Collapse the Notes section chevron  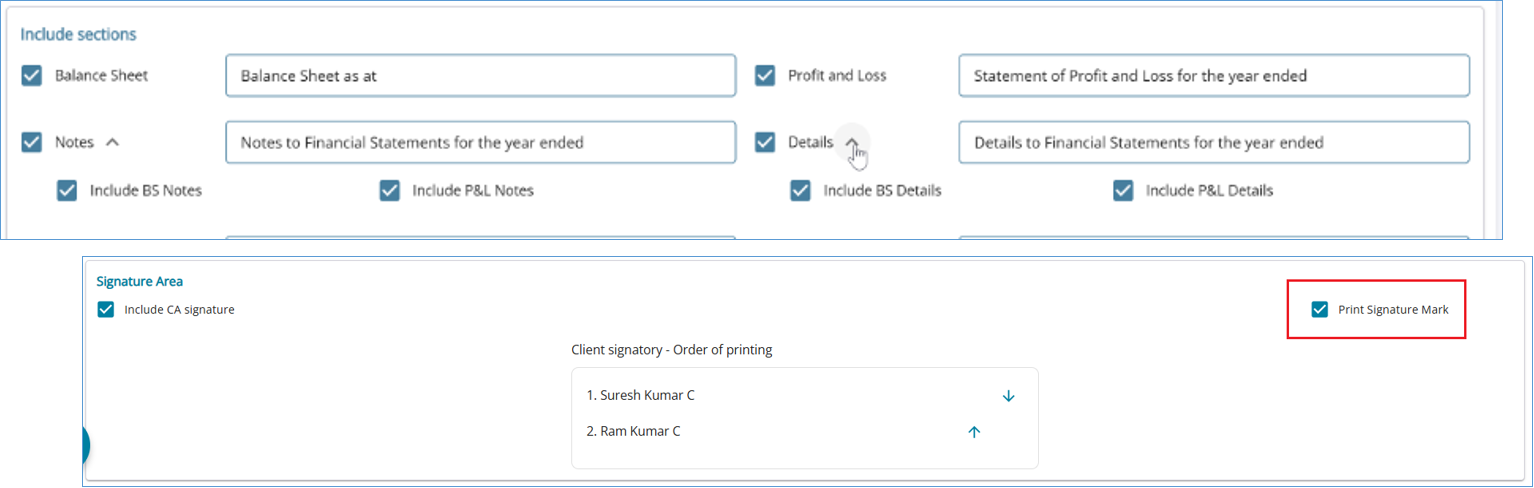[112, 142]
